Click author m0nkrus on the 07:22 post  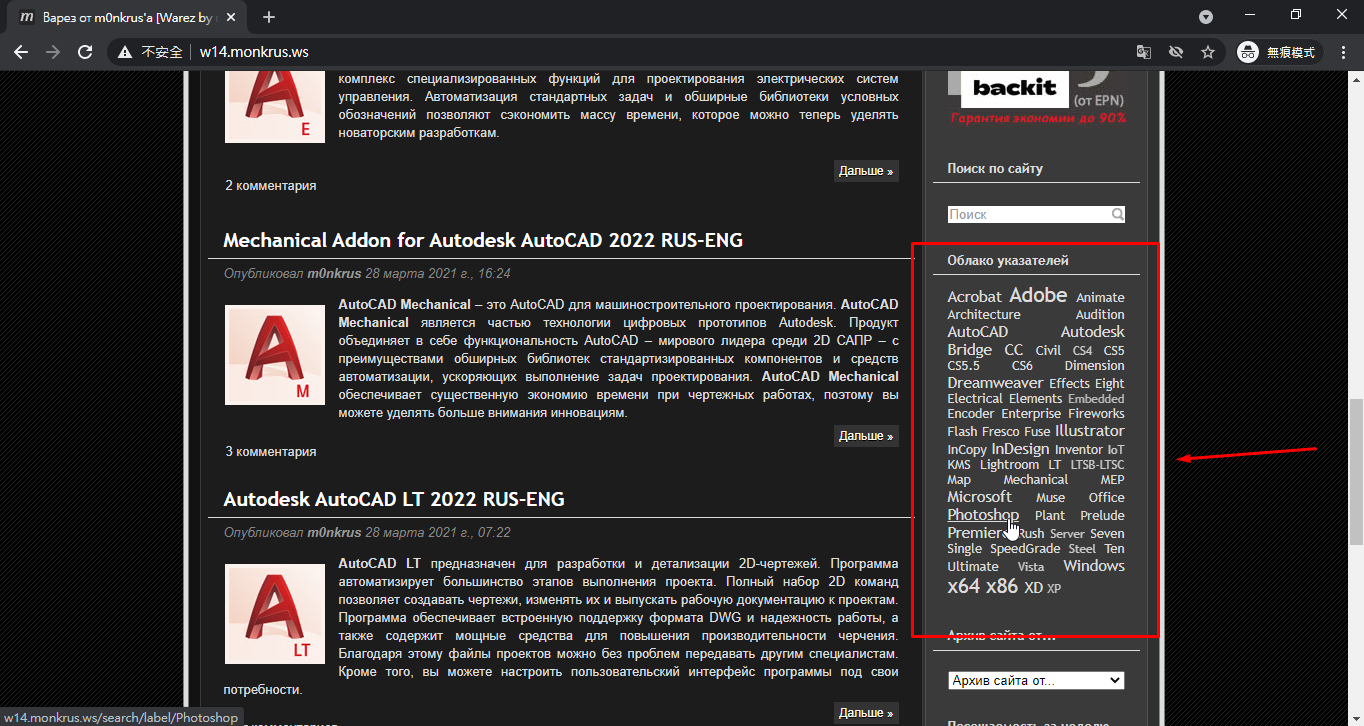[334, 532]
